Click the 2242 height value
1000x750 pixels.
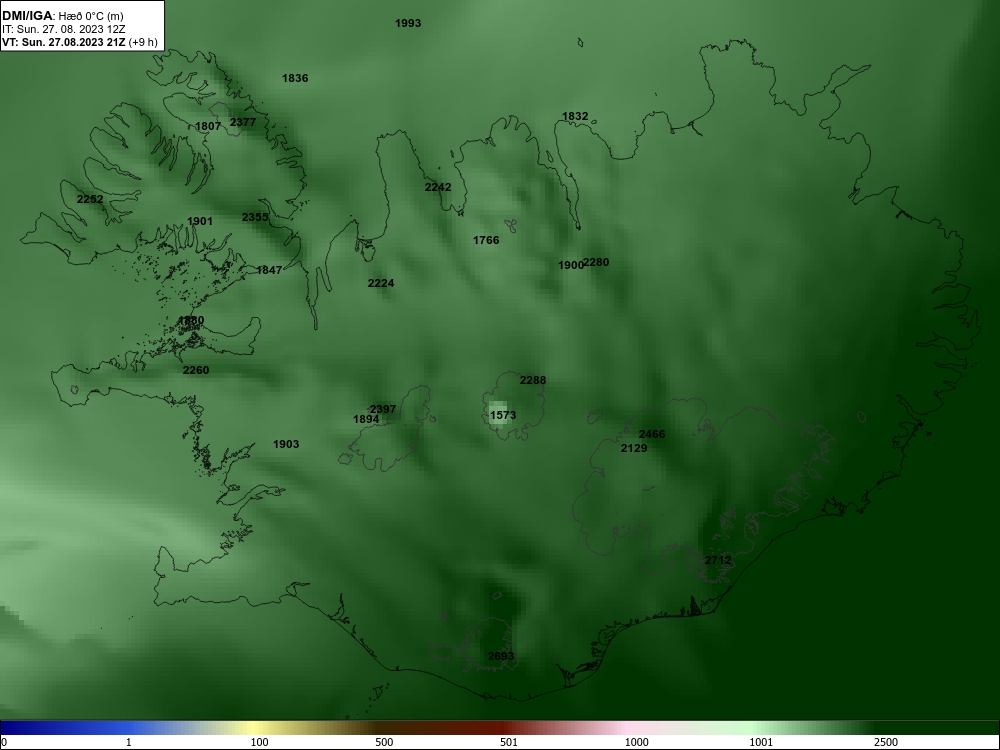438,187
